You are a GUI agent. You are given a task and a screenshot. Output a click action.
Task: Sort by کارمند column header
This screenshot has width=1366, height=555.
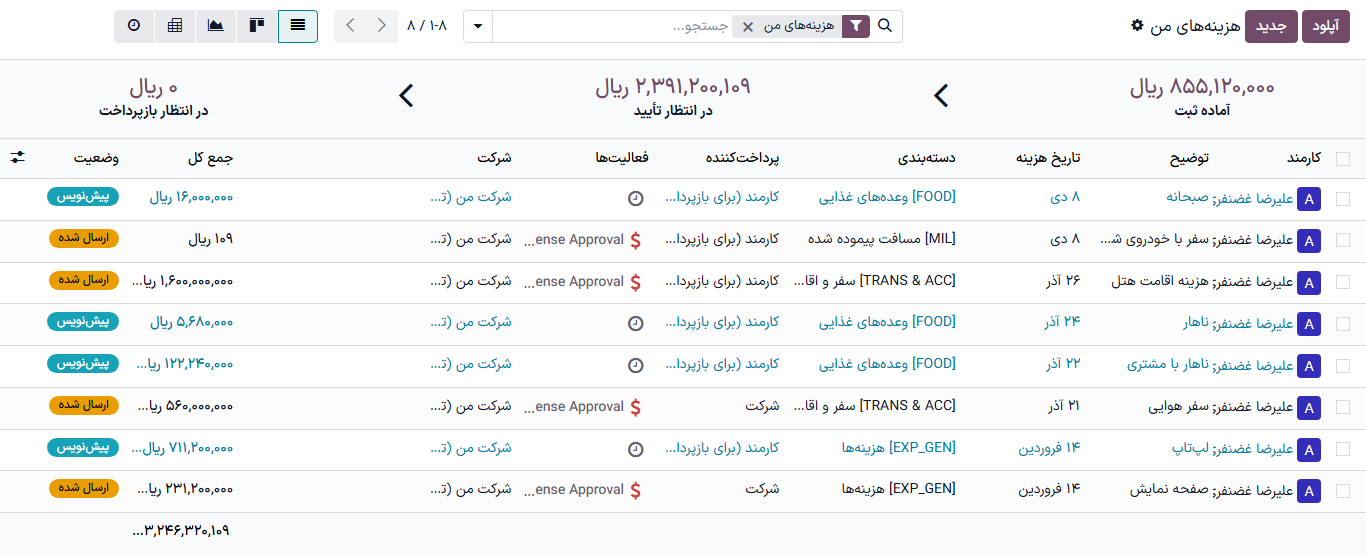pos(1303,158)
